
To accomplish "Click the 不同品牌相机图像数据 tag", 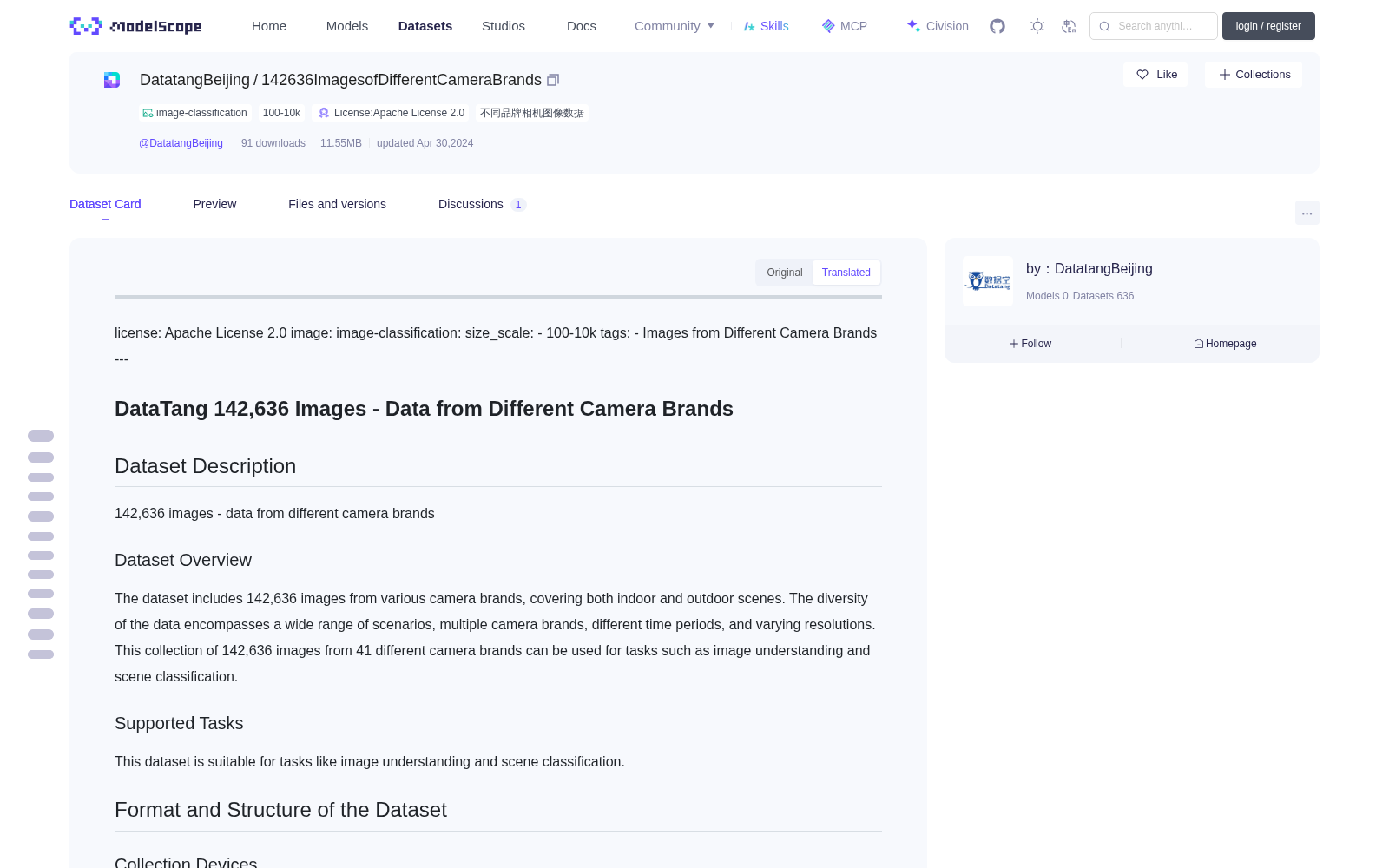I will pos(532,113).
